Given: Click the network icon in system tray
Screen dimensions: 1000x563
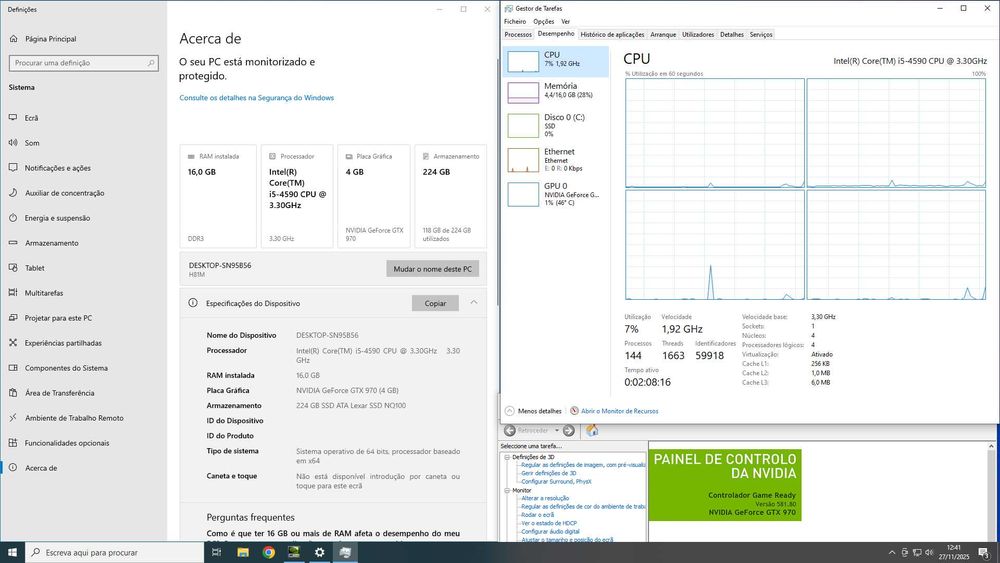Looking at the screenshot, I should [x=917, y=552].
